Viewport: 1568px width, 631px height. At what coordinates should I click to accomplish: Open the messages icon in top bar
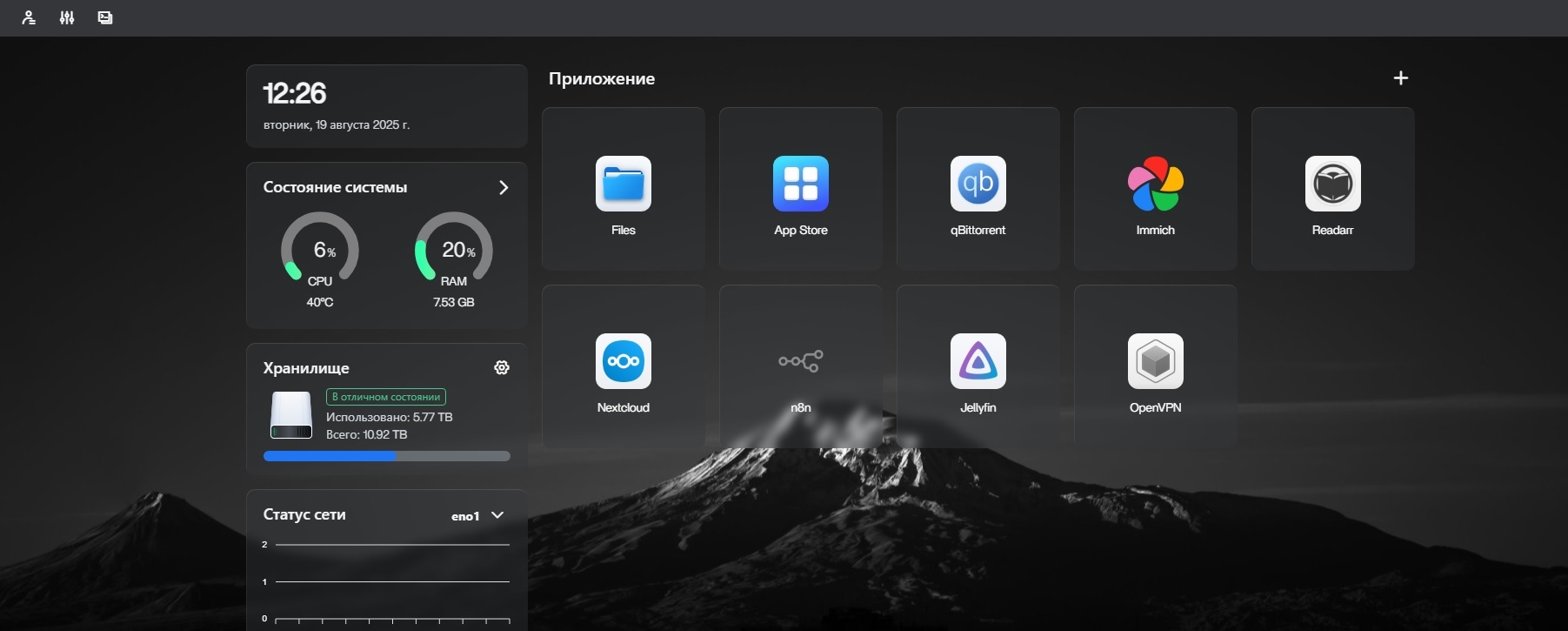click(x=105, y=17)
